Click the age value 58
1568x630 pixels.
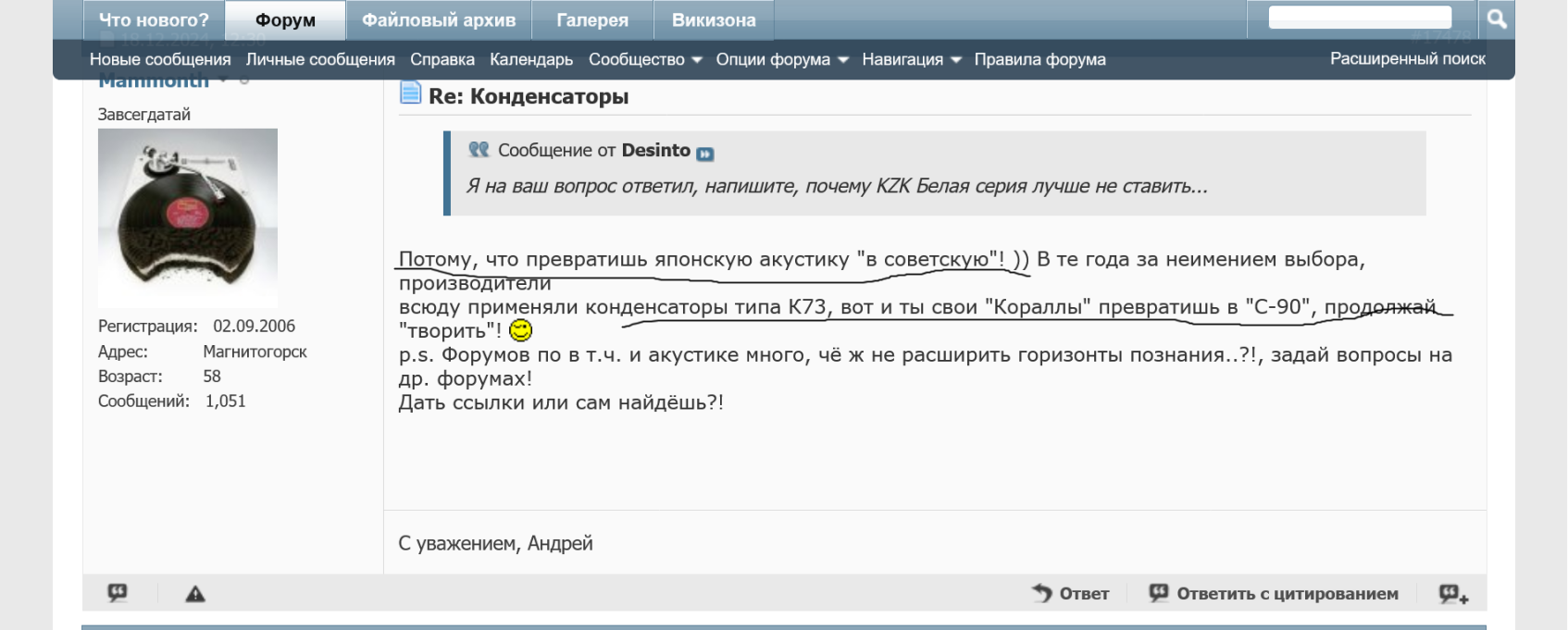[212, 377]
